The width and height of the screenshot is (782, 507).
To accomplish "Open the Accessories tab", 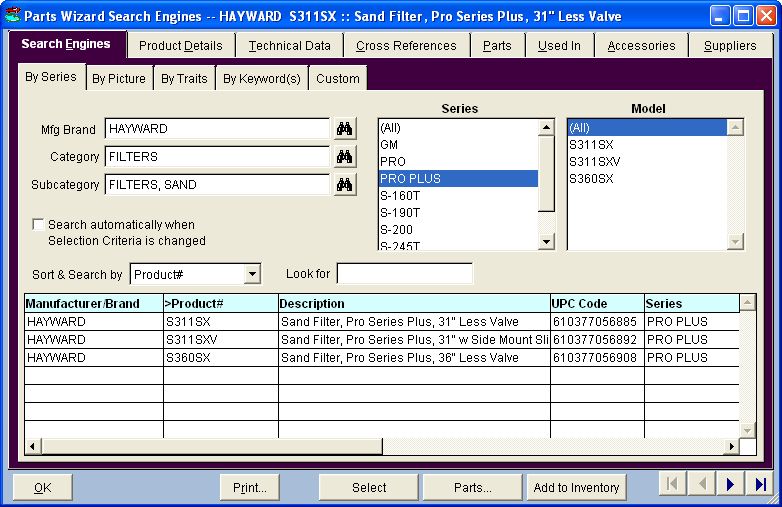I will (x=641, y=46).
